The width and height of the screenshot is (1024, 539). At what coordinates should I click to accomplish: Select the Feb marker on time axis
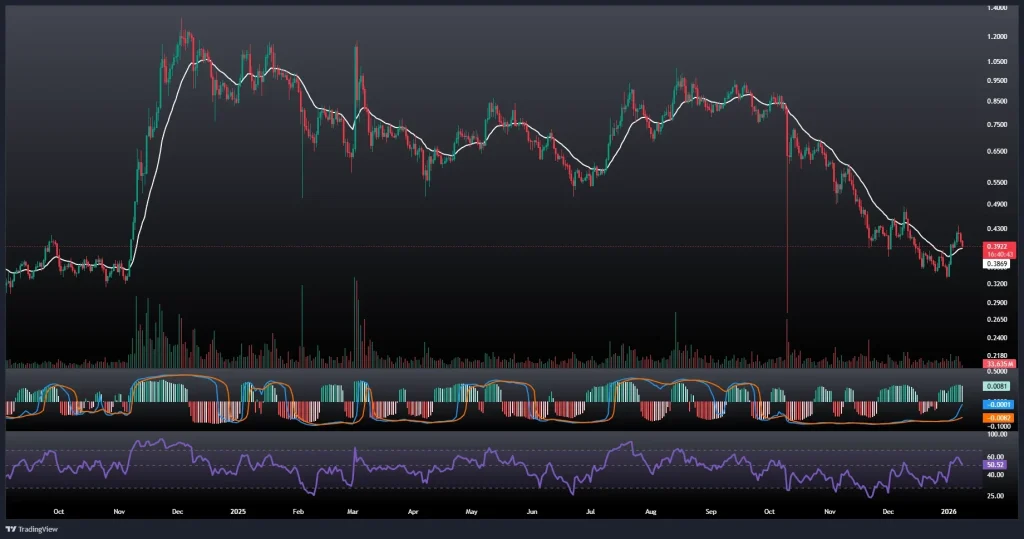[298, 509]
